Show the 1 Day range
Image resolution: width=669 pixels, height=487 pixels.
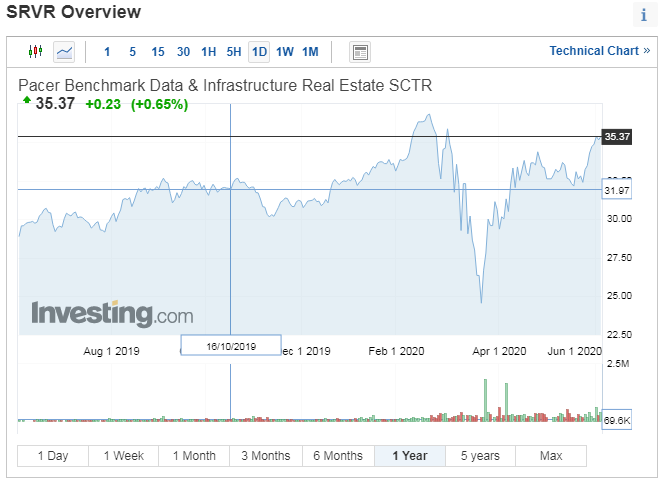pos(53,456)
